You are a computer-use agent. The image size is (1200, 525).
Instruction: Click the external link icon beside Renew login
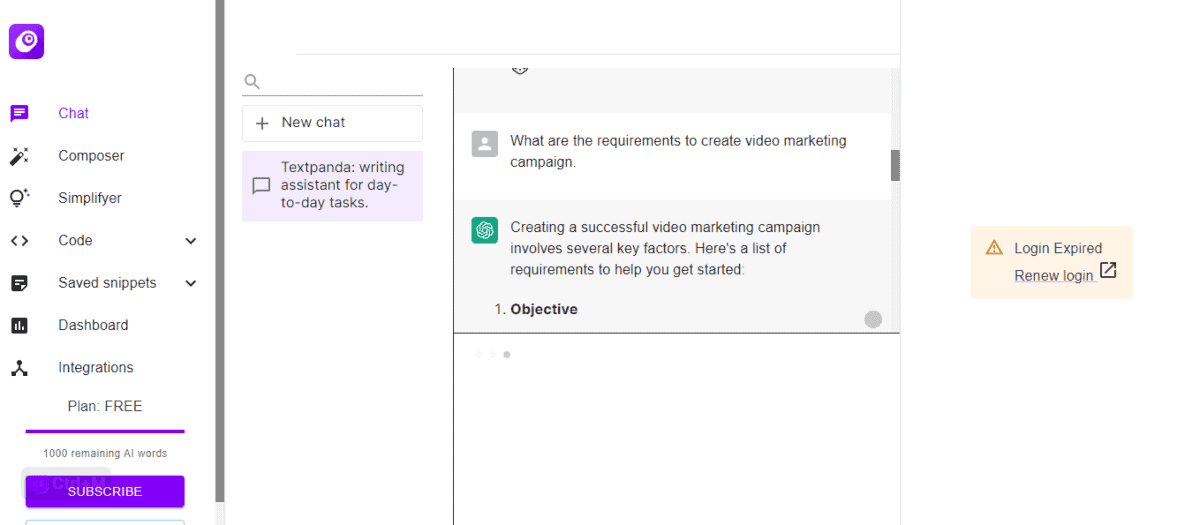tap(1108, 270)
